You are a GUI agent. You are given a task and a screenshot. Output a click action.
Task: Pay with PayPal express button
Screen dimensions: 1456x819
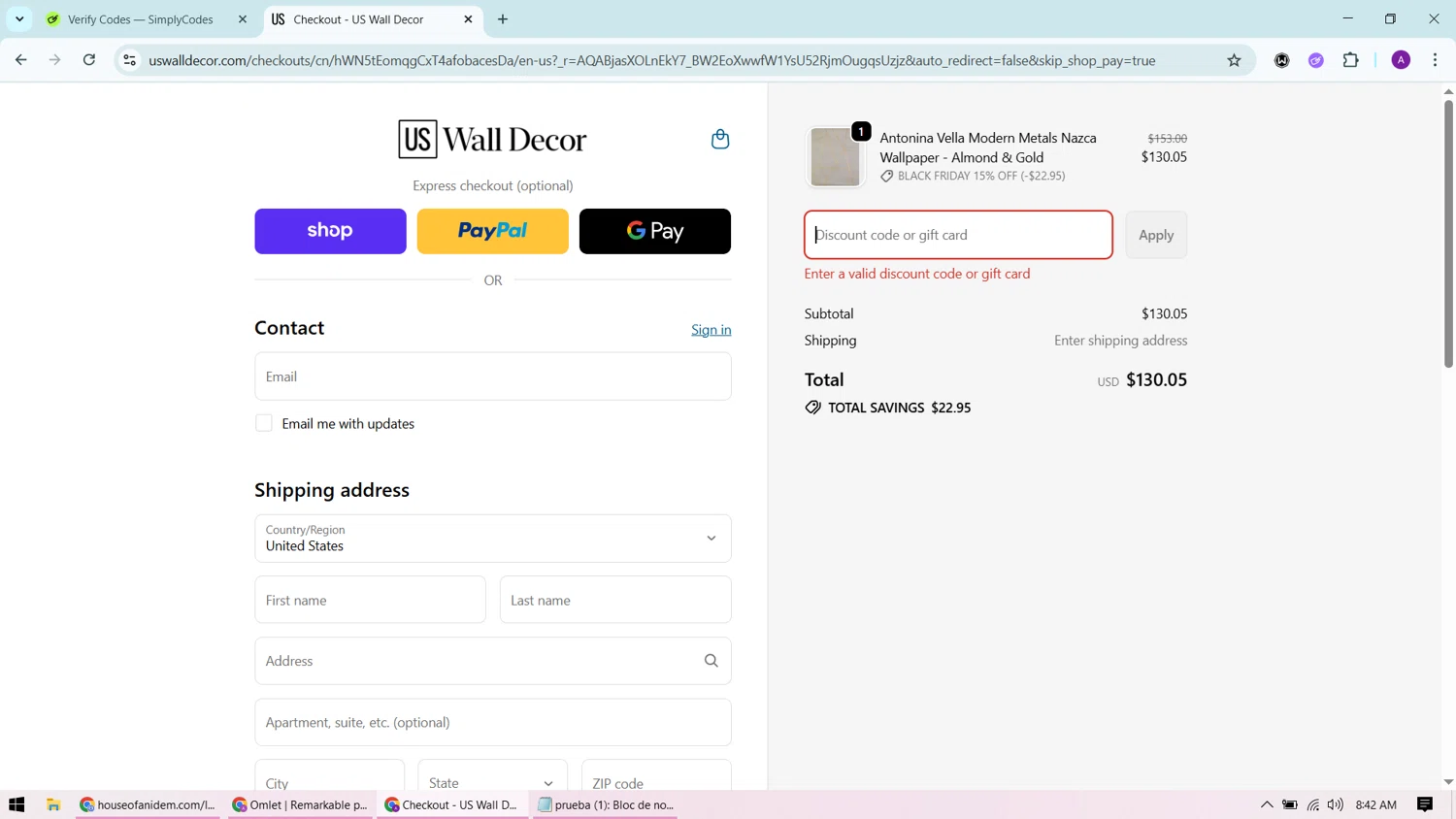pos(493,231)
